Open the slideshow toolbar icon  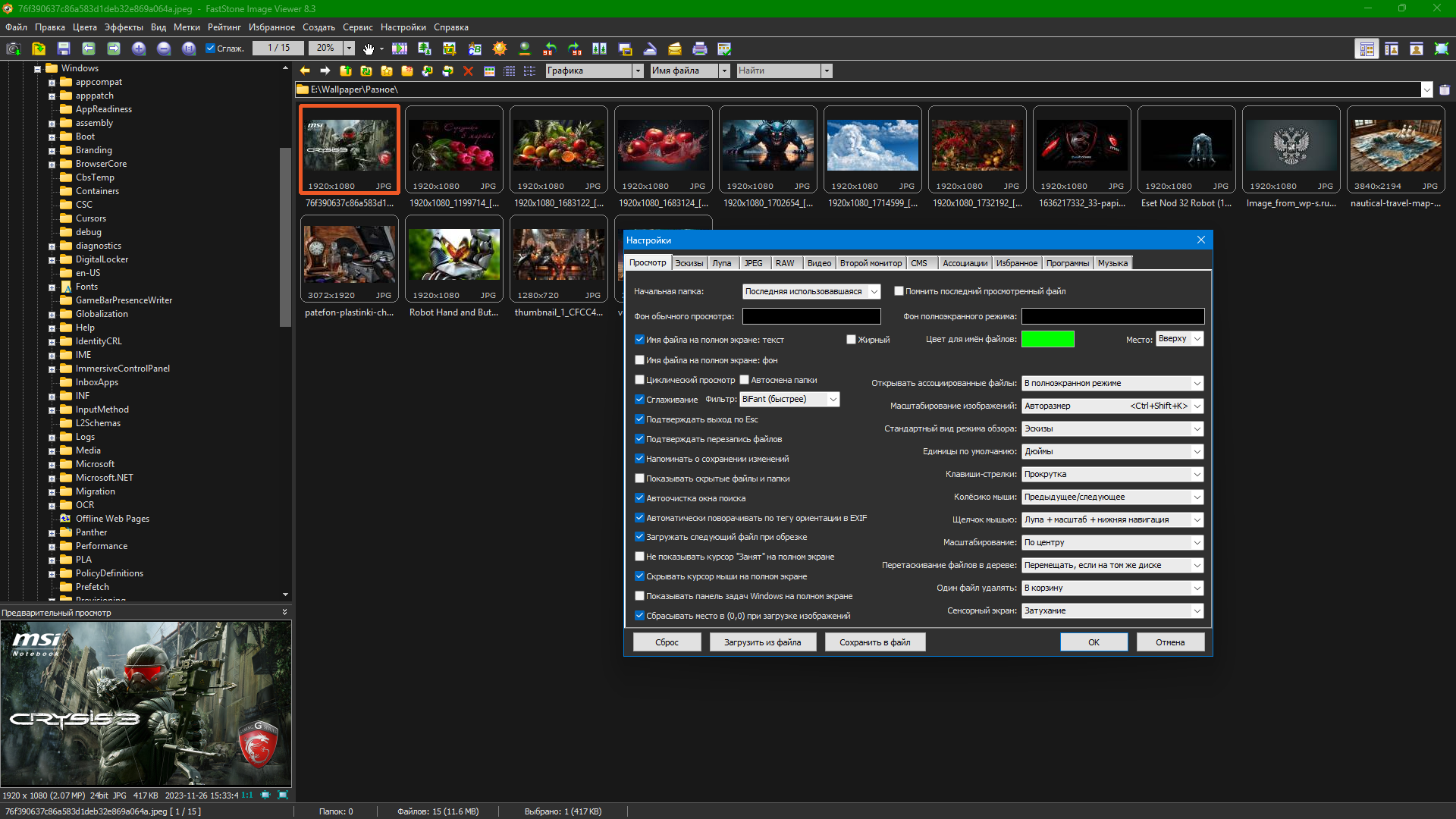click(x=400, y=49)
